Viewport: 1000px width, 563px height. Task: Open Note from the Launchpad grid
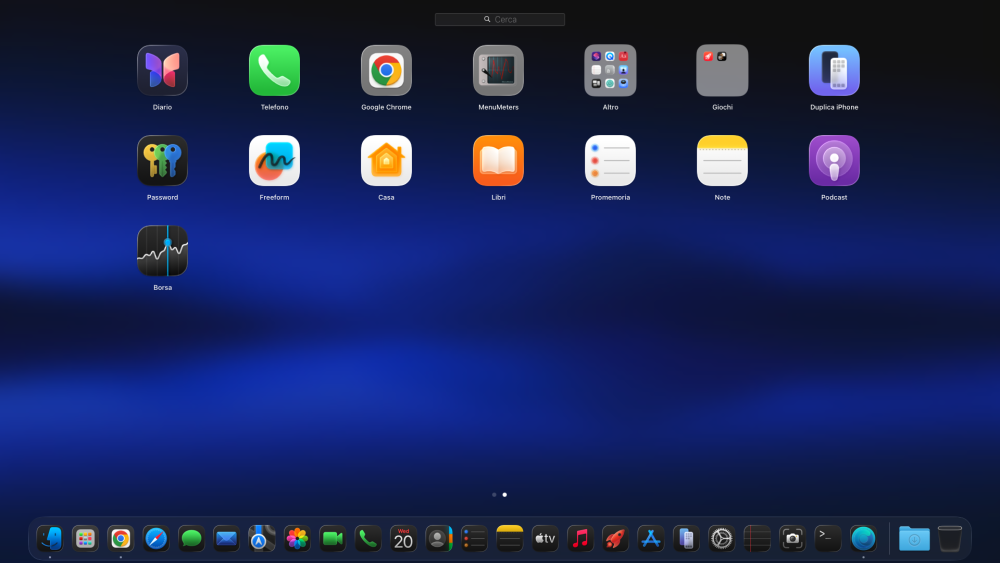pos(722,161)
